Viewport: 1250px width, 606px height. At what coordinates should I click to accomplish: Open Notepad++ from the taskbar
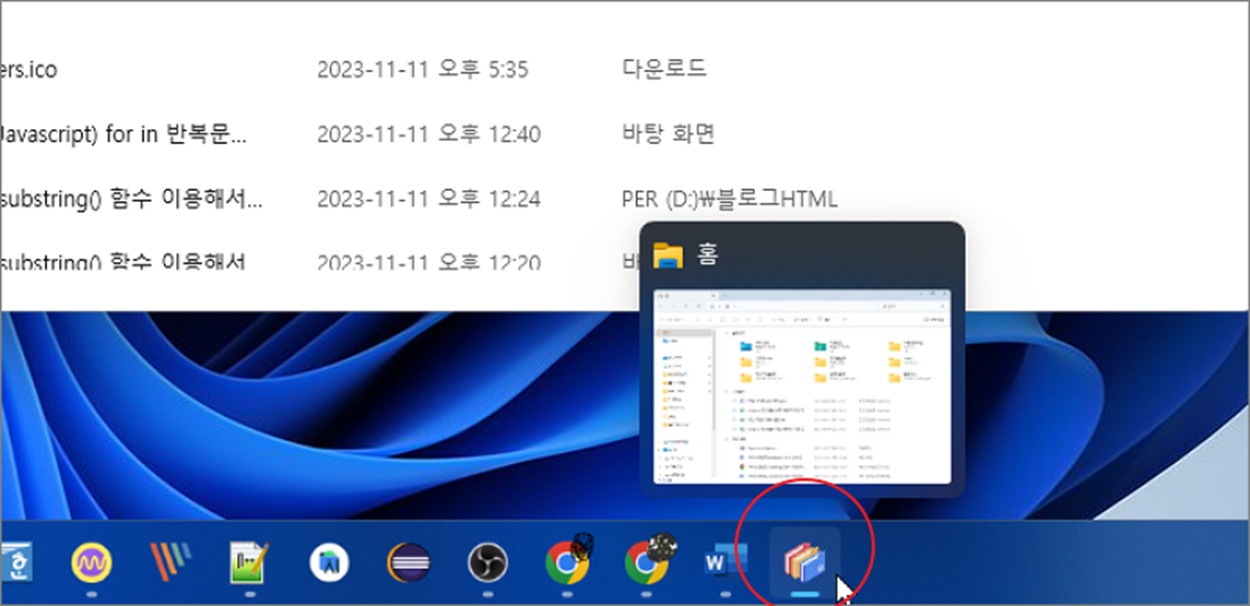[x=249, y=563]
